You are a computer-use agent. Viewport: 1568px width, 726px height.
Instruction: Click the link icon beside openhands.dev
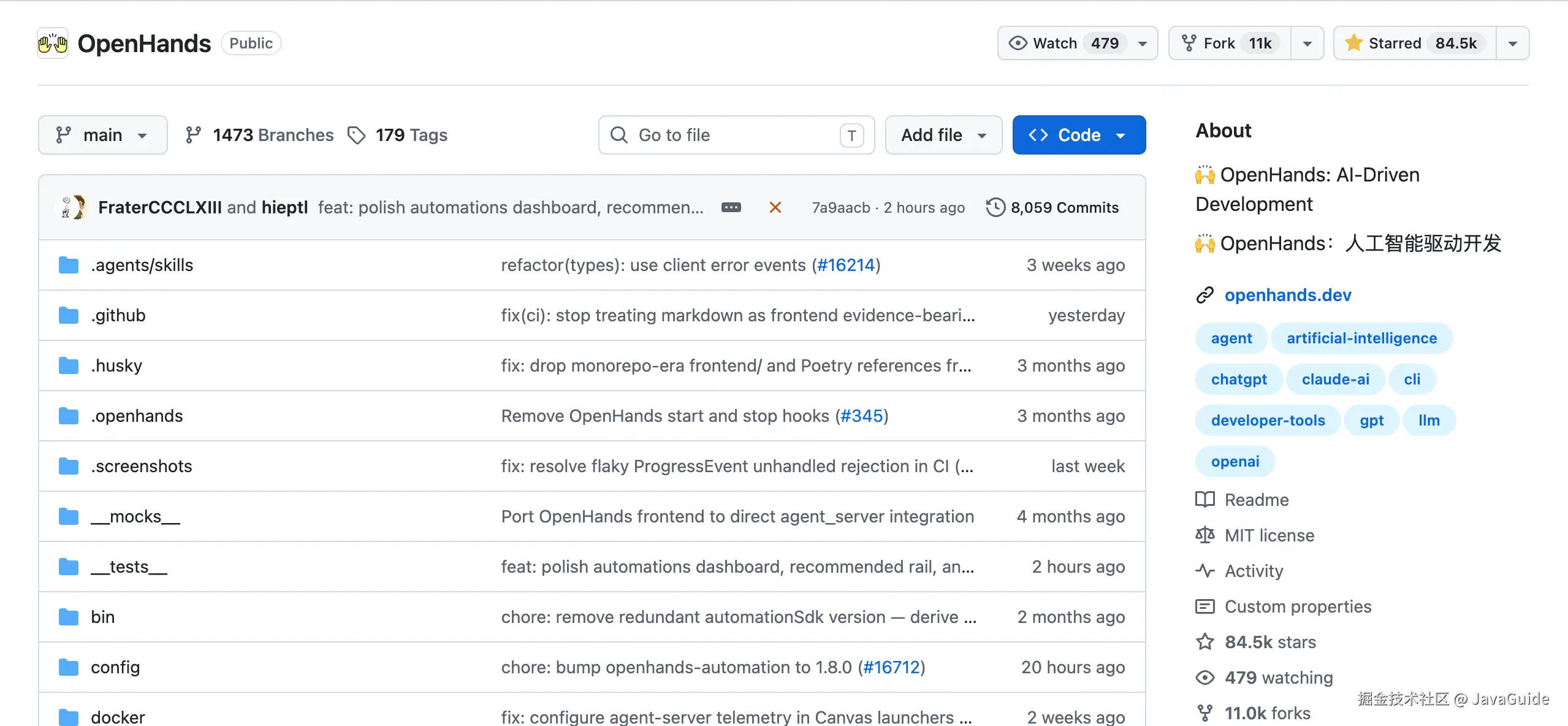pos(1205,296)
